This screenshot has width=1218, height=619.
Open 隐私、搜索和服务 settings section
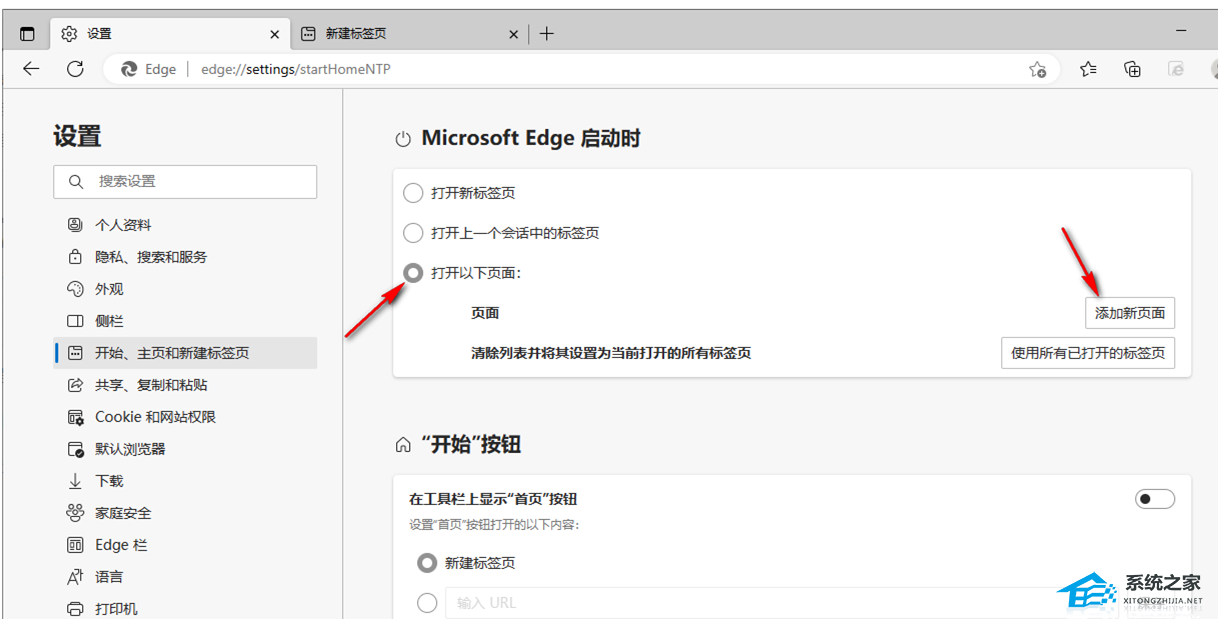[150, 257]
